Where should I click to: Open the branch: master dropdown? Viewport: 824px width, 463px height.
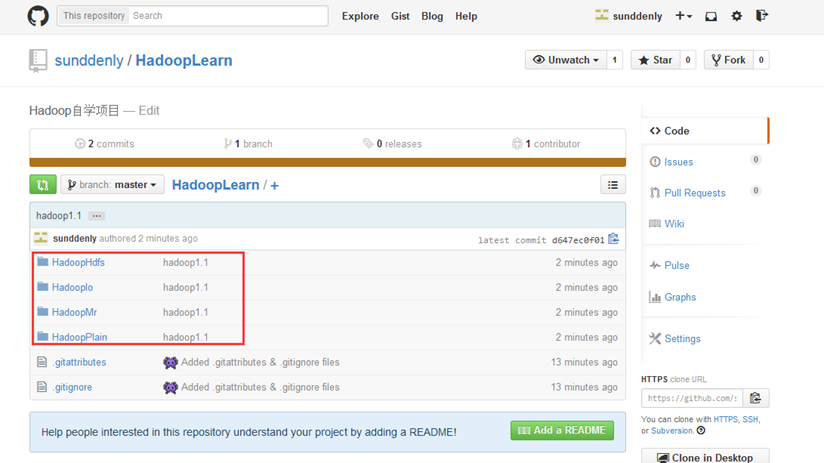pyautogui.click(x=112, y=184)
